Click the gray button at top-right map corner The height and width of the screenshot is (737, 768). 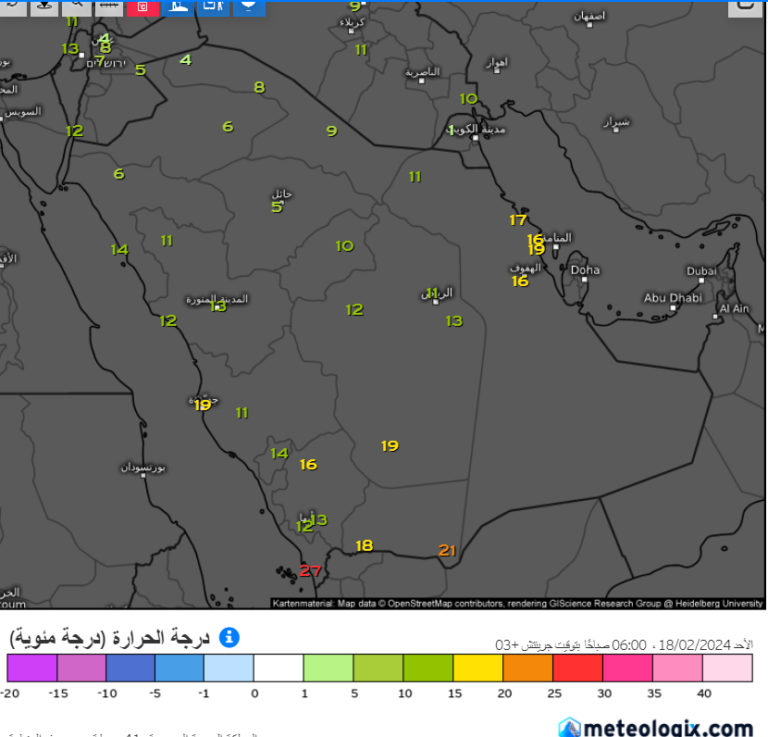point(745,7)
